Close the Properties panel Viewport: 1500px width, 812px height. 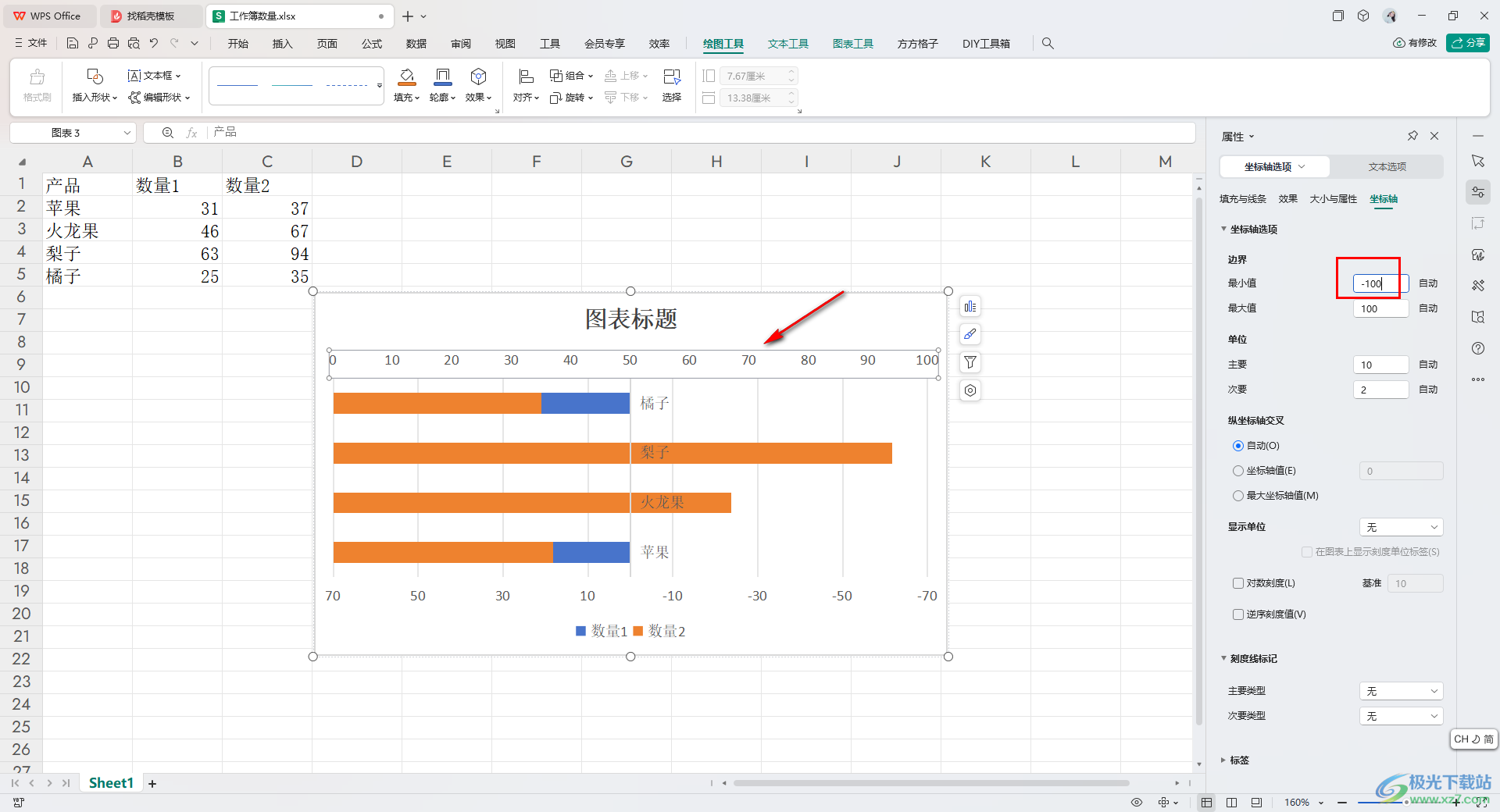pos(1434,136)
